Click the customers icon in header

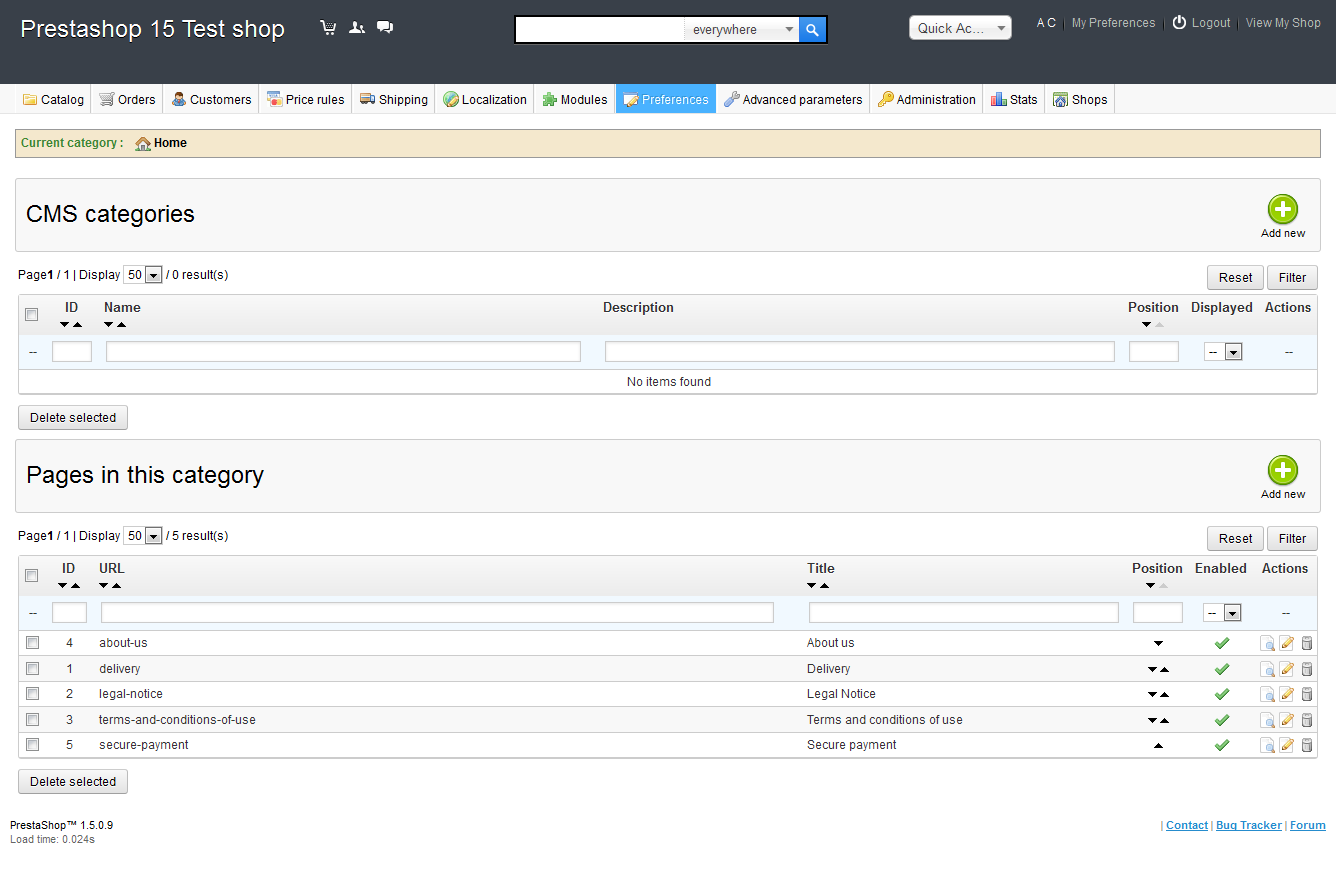click(356, 28)
